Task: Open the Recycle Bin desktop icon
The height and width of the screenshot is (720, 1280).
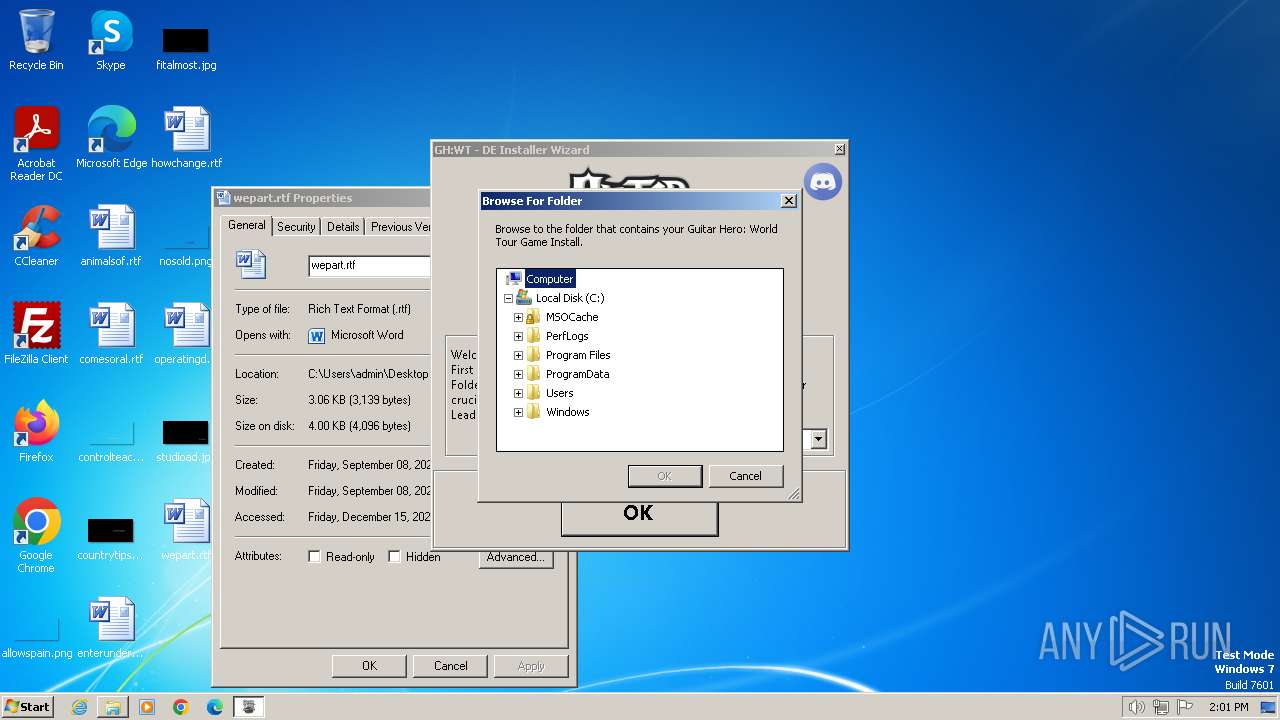Action: click(x=36, y=40)
